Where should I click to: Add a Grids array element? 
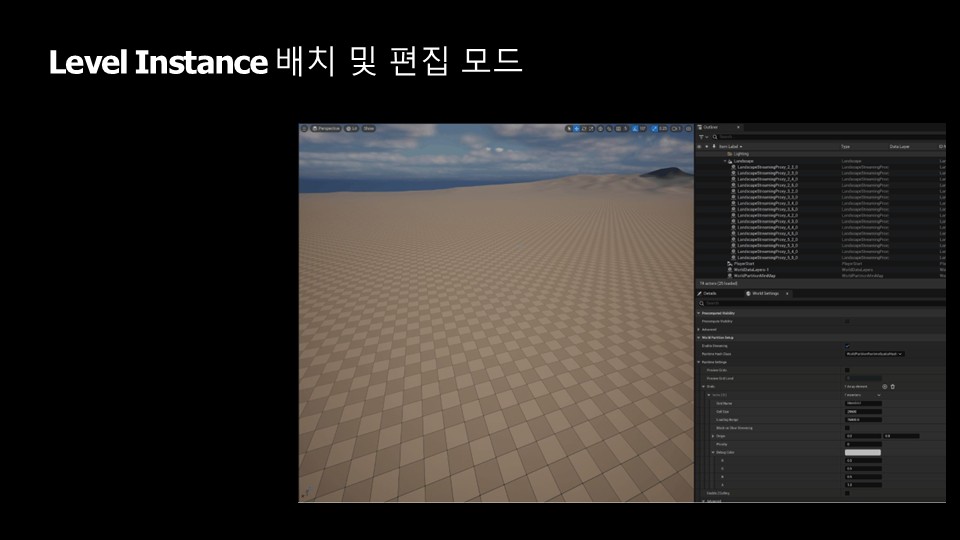click(884, 386)
